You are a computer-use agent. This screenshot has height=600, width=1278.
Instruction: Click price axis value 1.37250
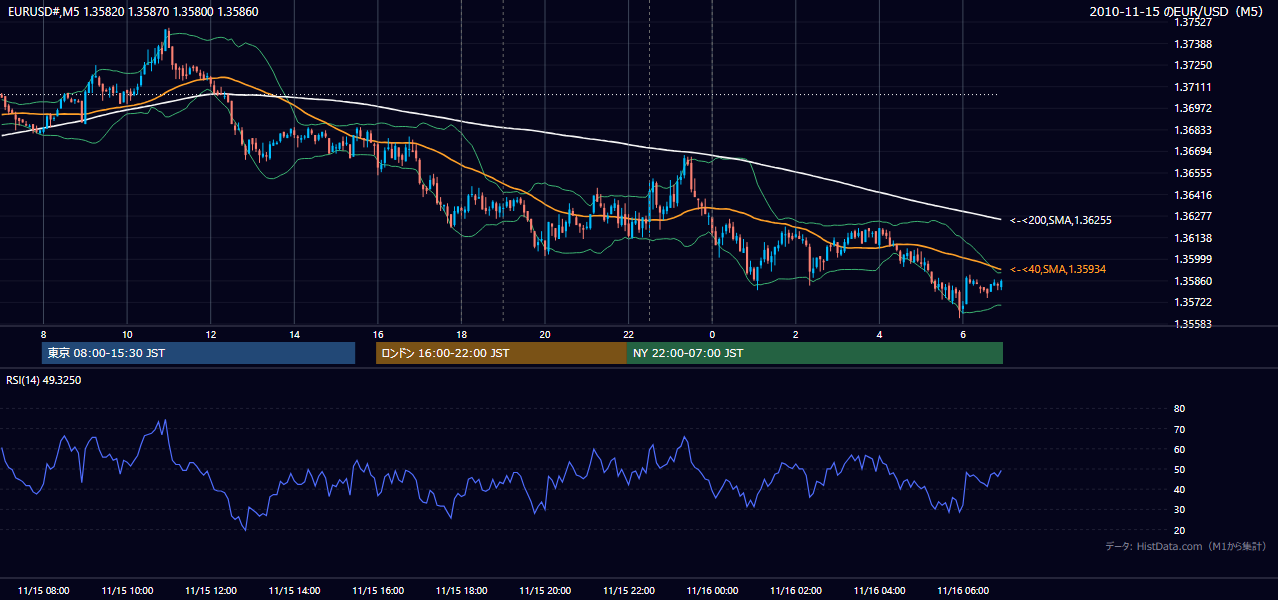1193,66
